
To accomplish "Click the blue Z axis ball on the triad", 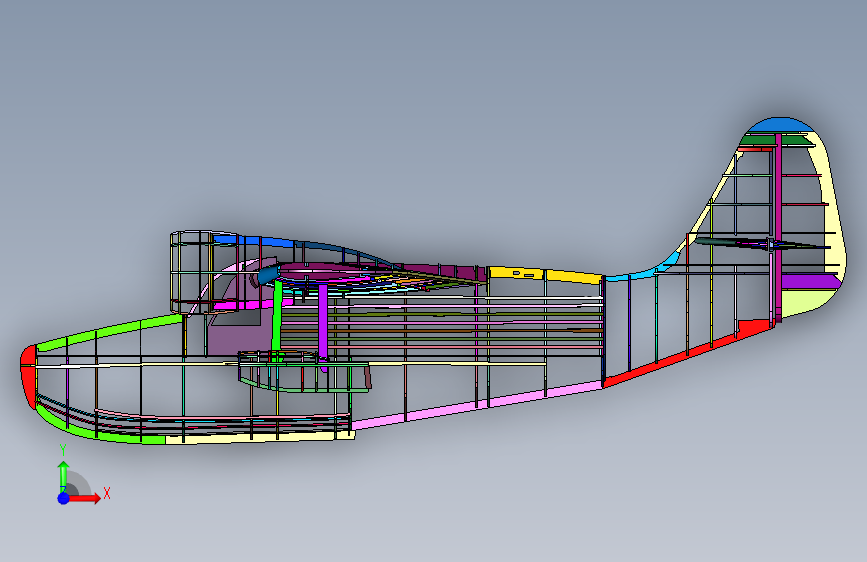I will coord(64,498).
